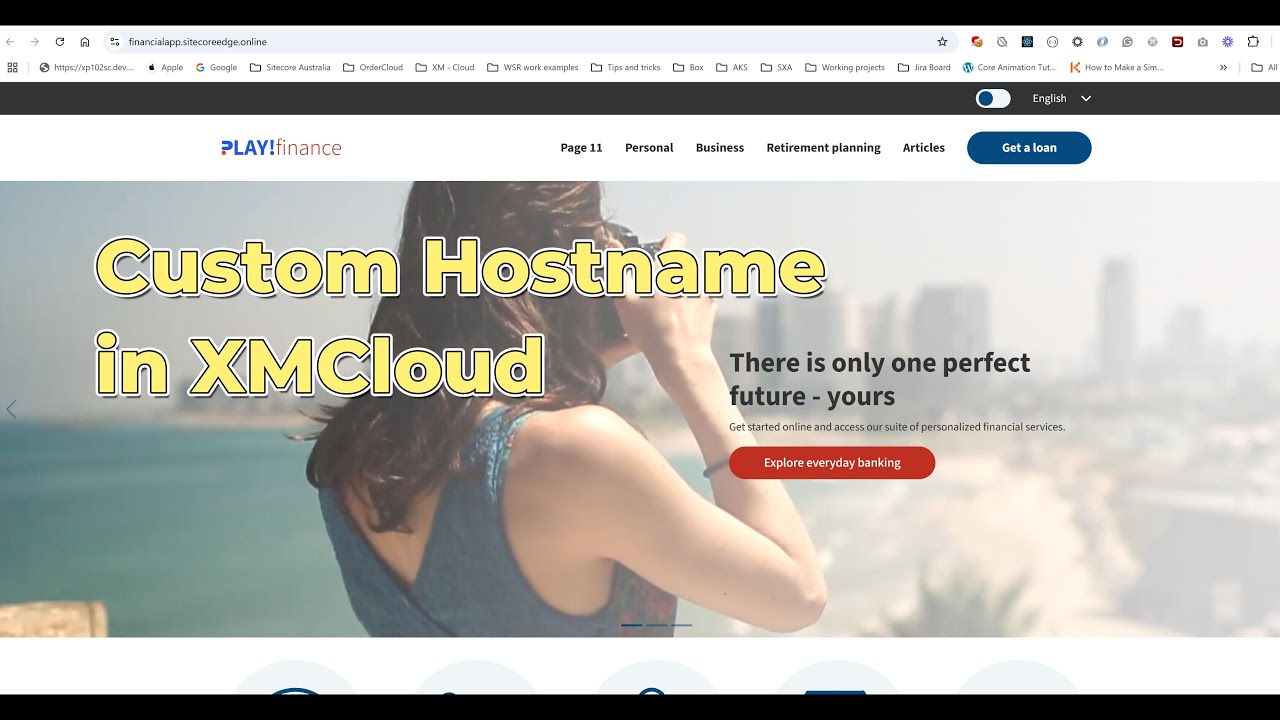The width and height of the screenshot is (1280, 720).
Task: Open the XM - Cloud bookmark folder
Action: [x=445, y=67]
